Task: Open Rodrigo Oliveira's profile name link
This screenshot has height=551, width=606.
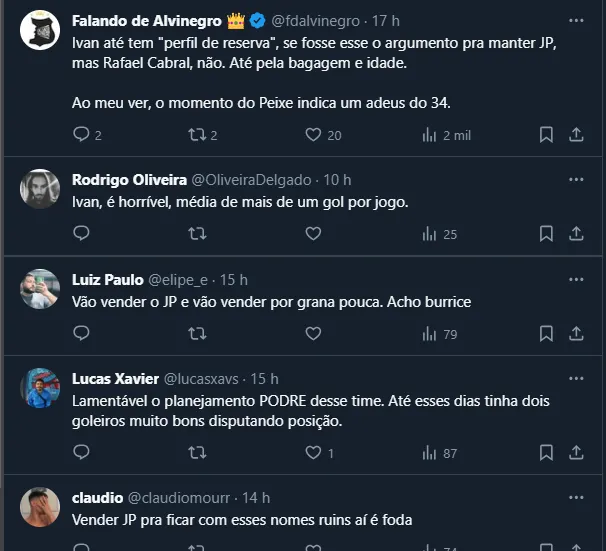Action: 129,180
